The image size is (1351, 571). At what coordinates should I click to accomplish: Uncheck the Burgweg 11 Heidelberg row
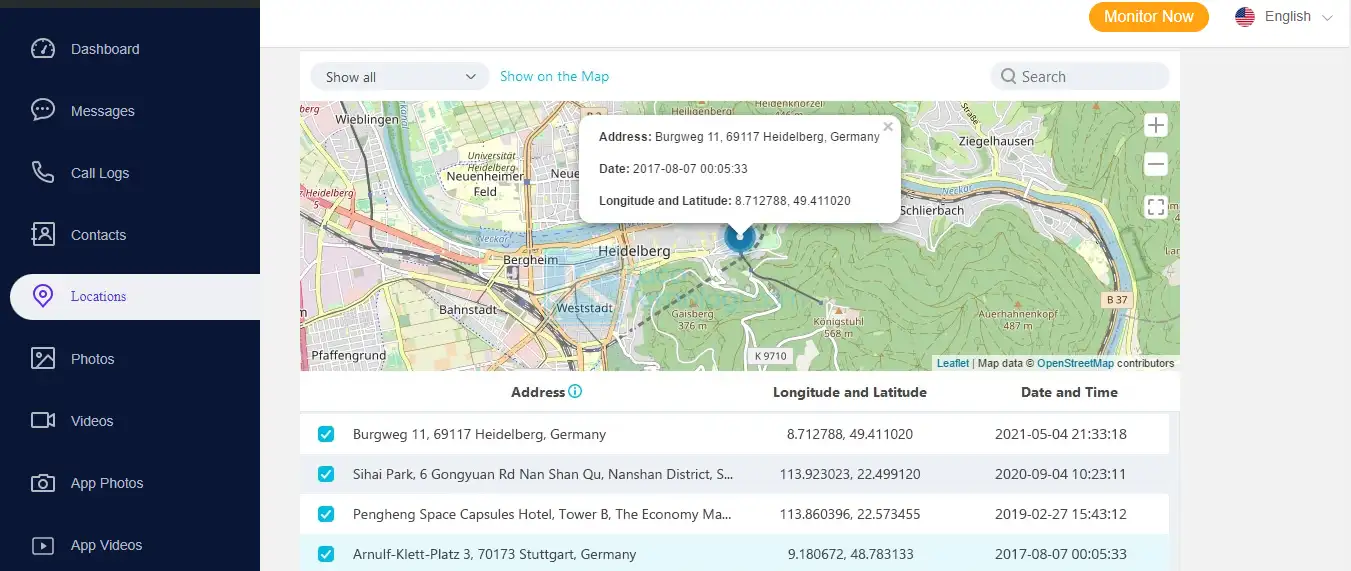tap(326, 434)
